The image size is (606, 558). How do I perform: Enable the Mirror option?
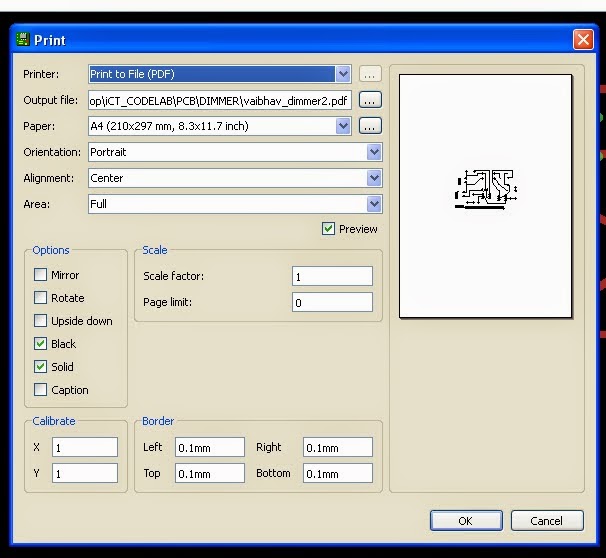click(40, 275)
